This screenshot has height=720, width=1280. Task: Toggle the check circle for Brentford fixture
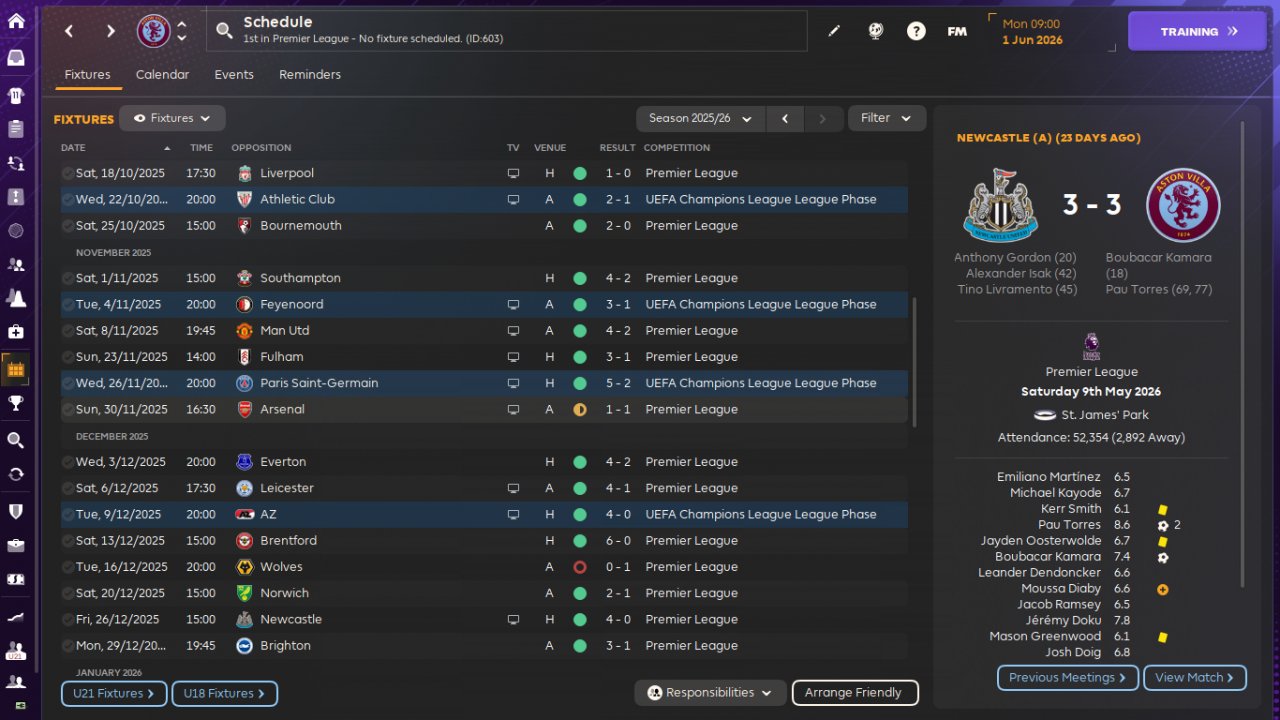(x=67, y=541)
